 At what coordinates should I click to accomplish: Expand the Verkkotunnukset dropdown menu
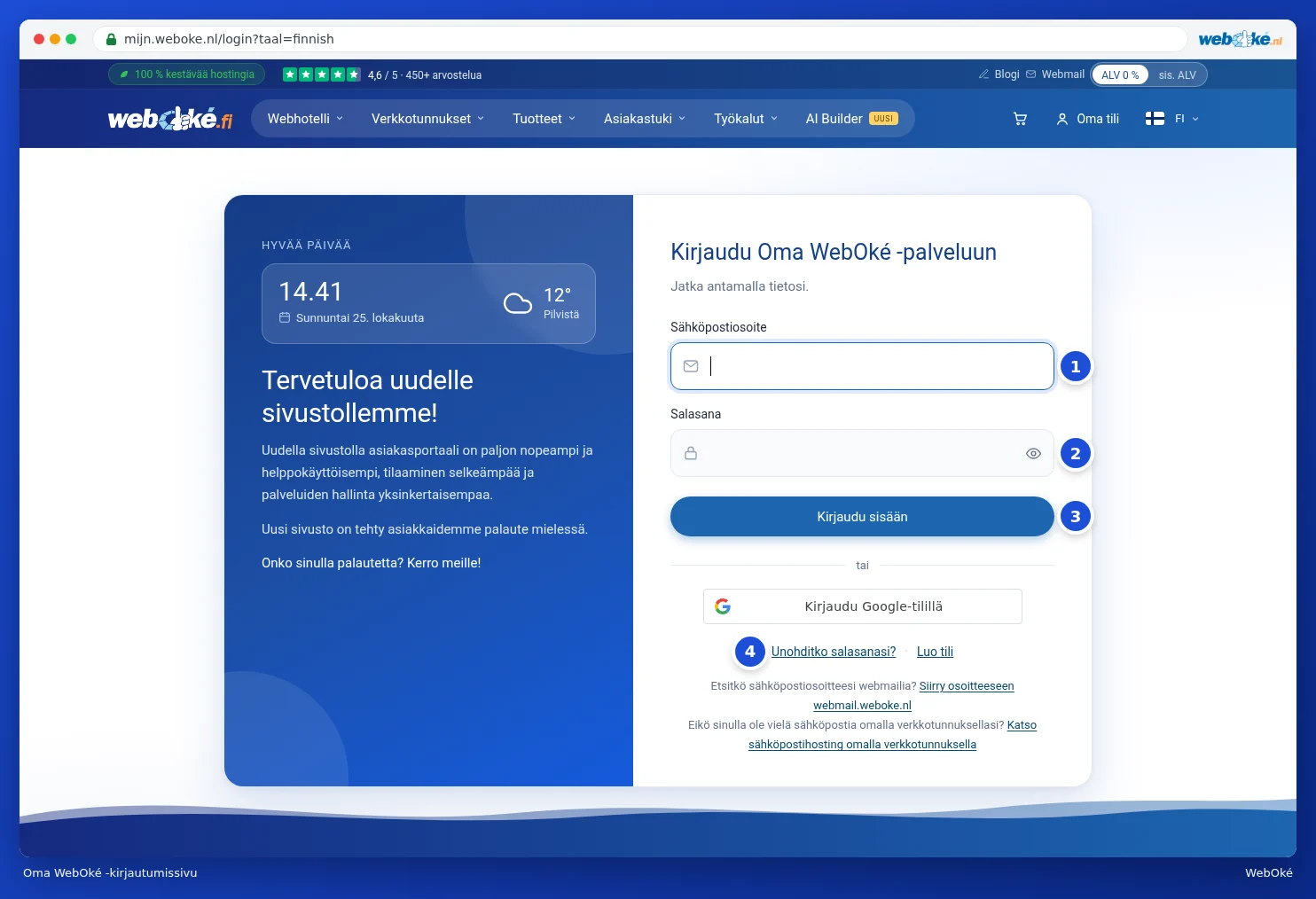coord(428,119)
